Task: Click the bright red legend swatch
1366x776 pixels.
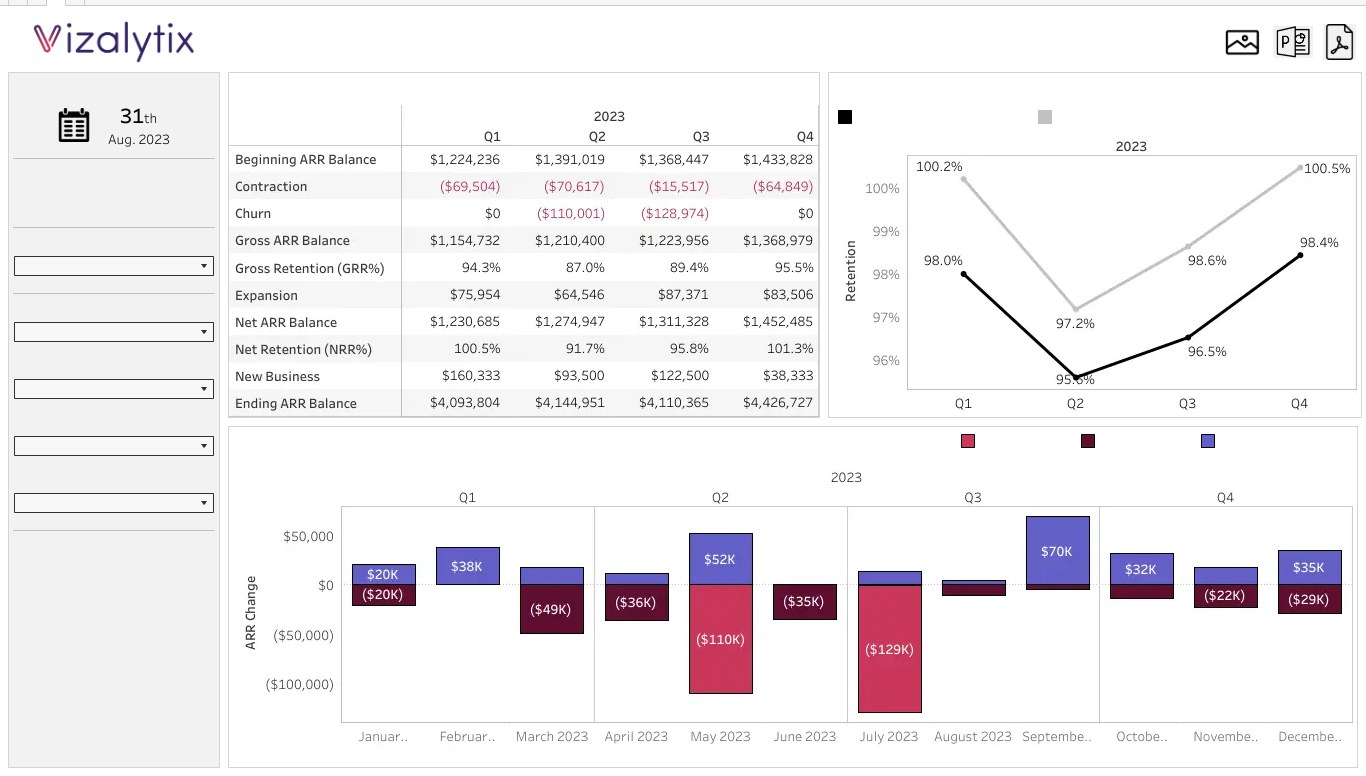Action: tap(967, 441)
